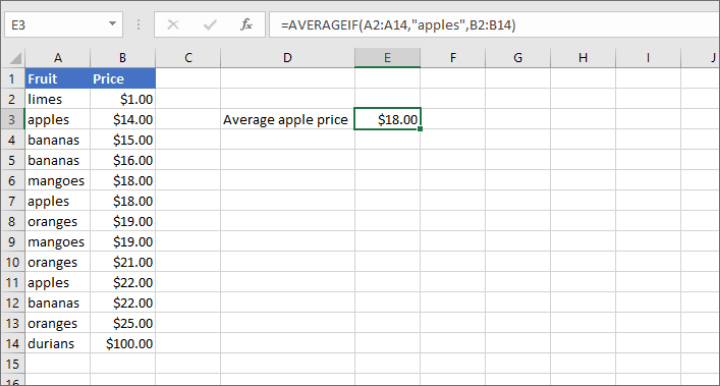Select the limes cell
Image resolution: width=720 pixels, height=386 pixels.
point(58,99)
